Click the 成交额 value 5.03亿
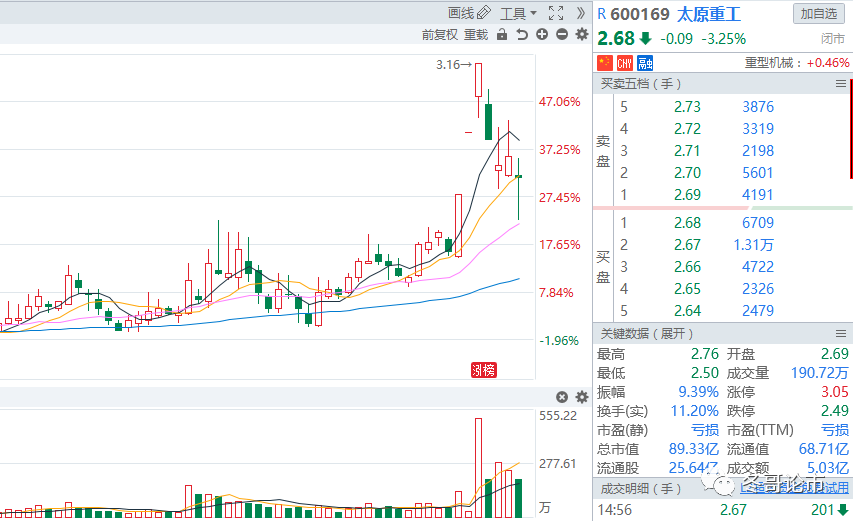 coord(827,468)
